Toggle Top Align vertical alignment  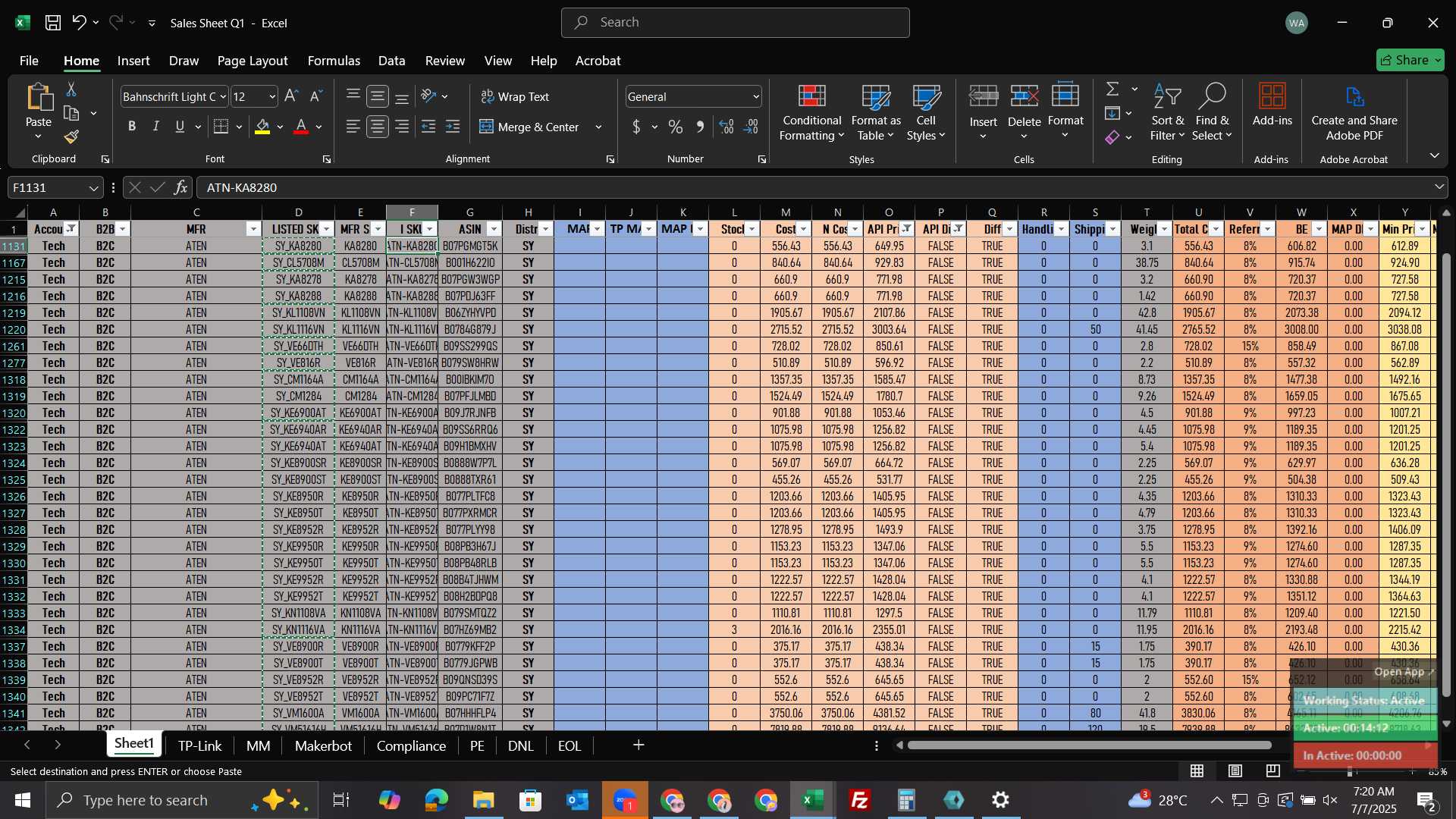(x=353, y=96)
